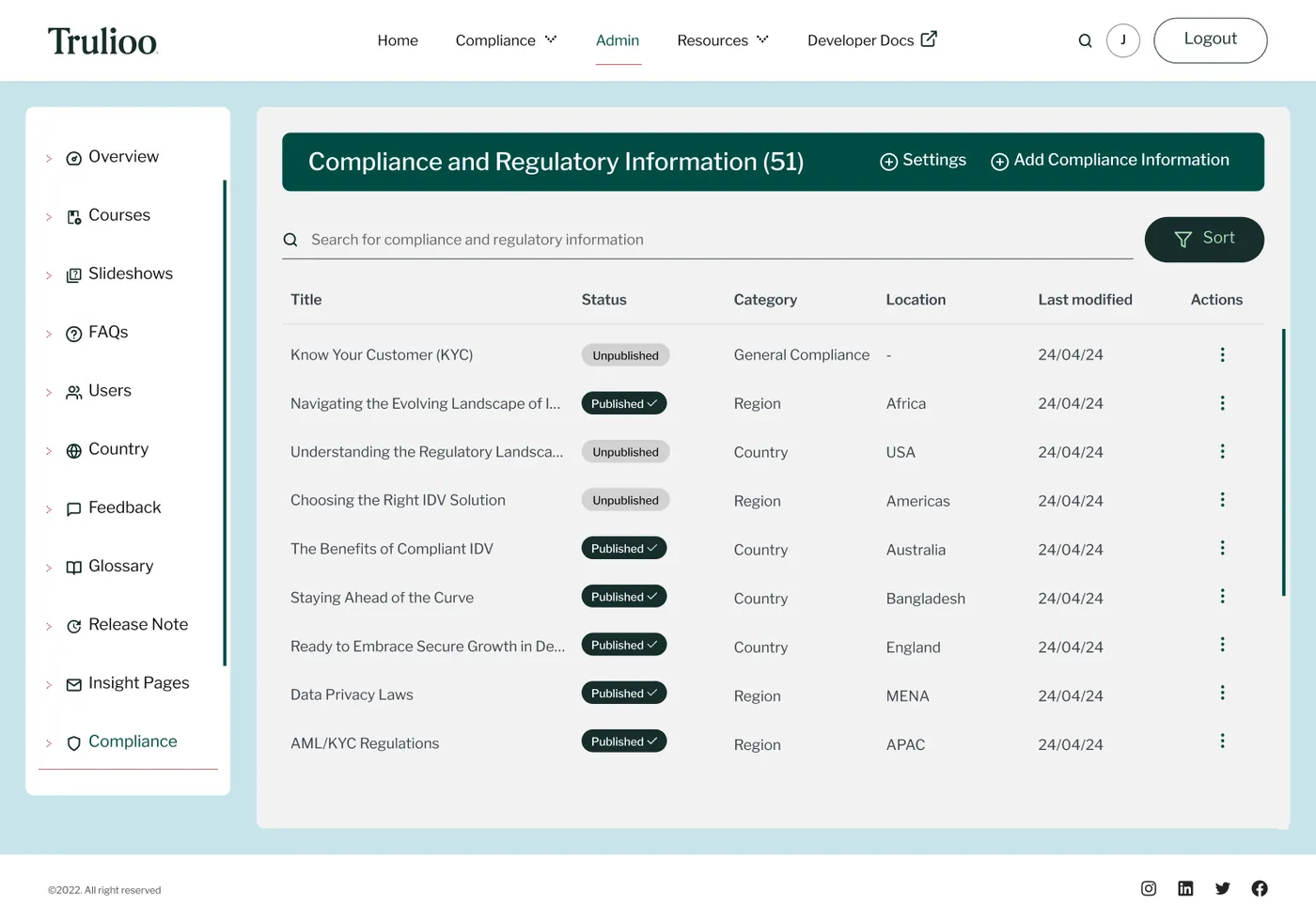Open LinkedIn icon in footer
Screen dimensions: 1316x921
pos(1185,888)
